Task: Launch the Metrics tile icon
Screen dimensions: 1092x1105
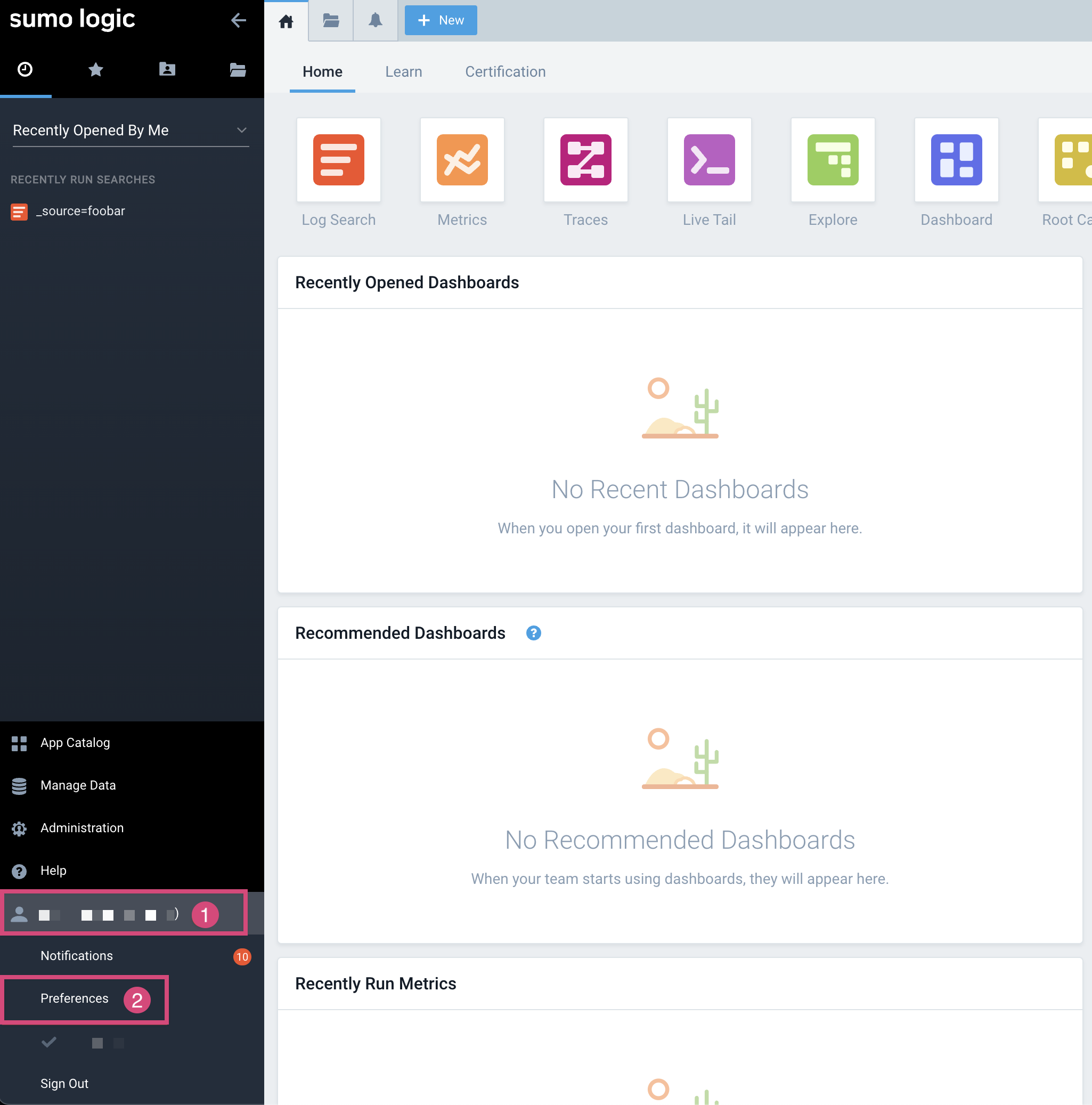Action: point(462,160)
